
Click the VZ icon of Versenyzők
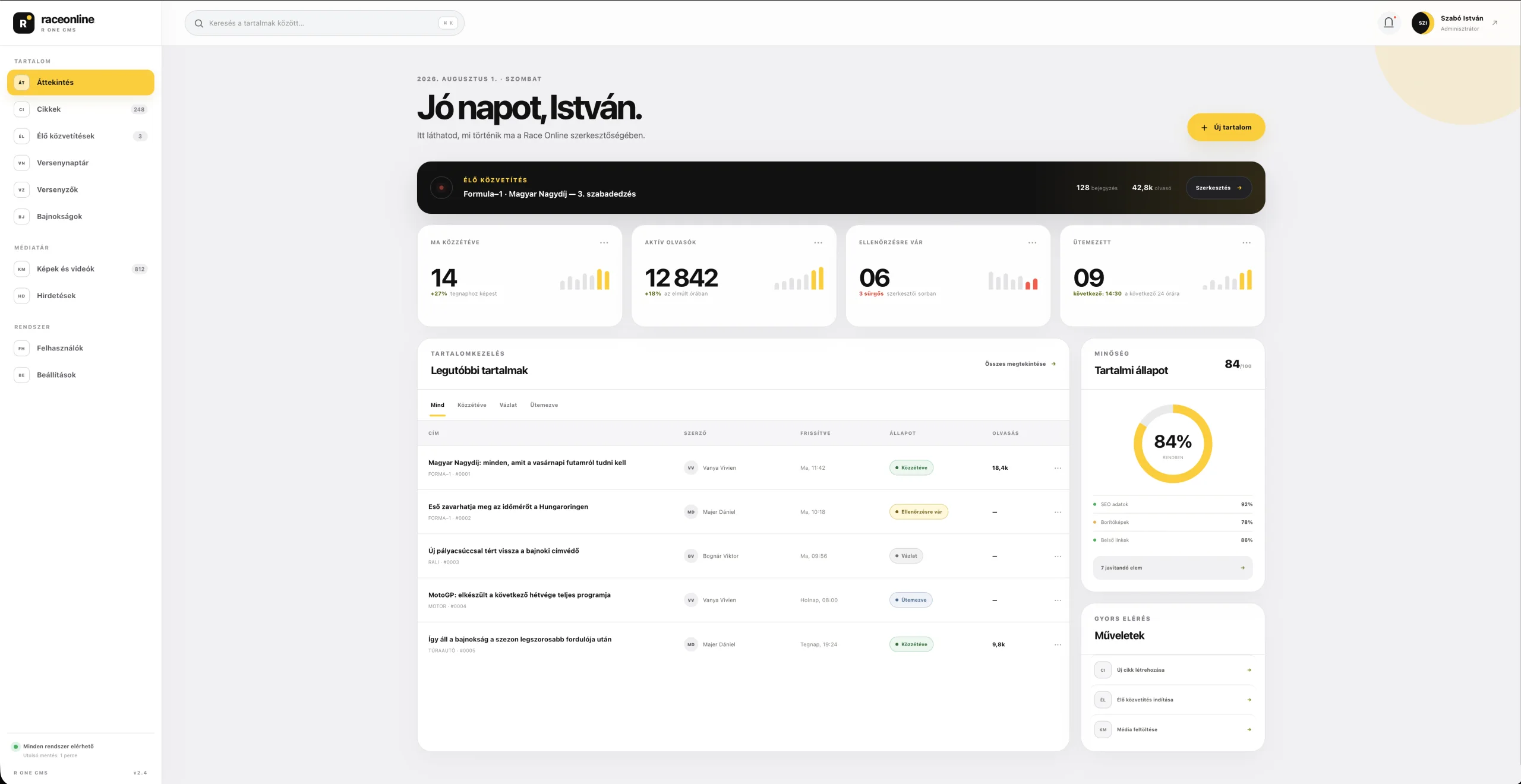click(x=21, y=189)
